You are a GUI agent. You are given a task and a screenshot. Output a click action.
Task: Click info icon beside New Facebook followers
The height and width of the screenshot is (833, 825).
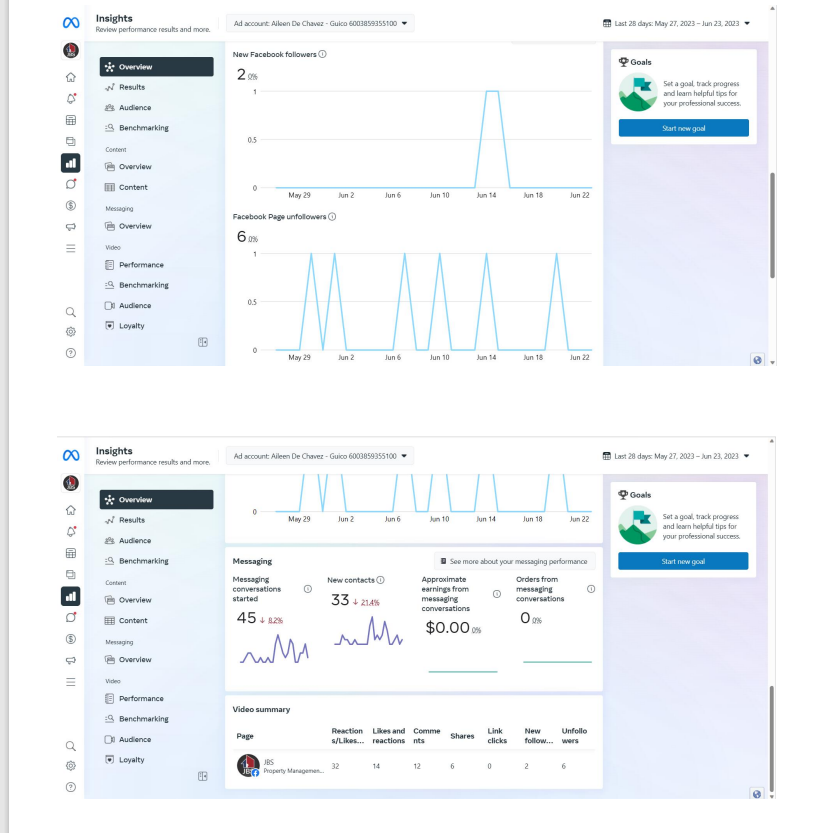[322, 54]
